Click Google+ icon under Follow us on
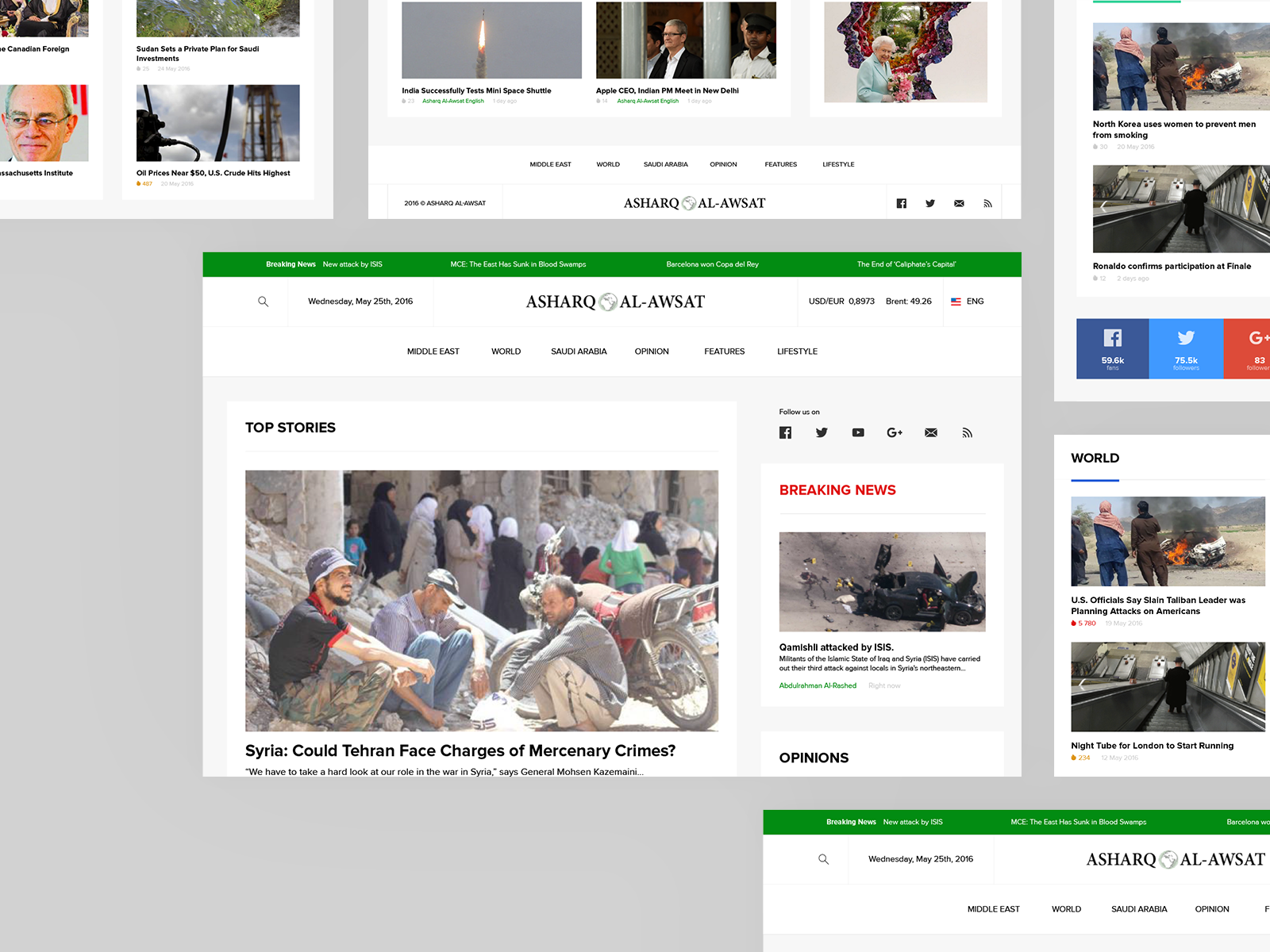The width and height of the screenshot is (1270, 952). [895, 432]
